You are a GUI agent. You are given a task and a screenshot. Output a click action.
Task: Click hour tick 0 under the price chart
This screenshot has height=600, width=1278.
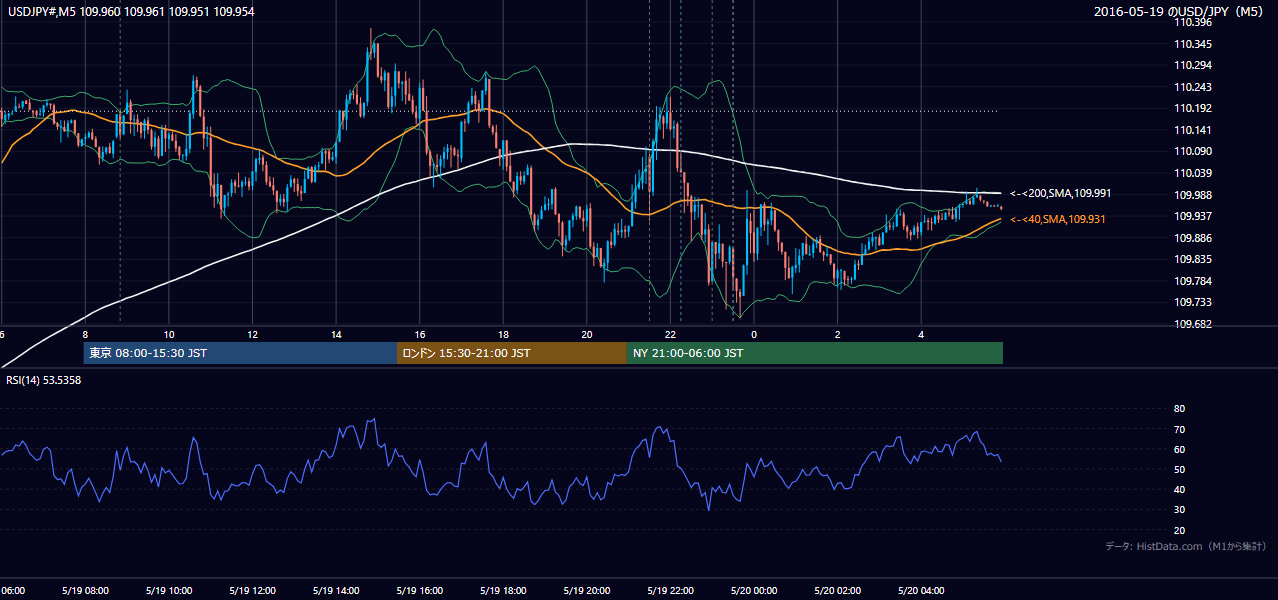pos(754,335)
